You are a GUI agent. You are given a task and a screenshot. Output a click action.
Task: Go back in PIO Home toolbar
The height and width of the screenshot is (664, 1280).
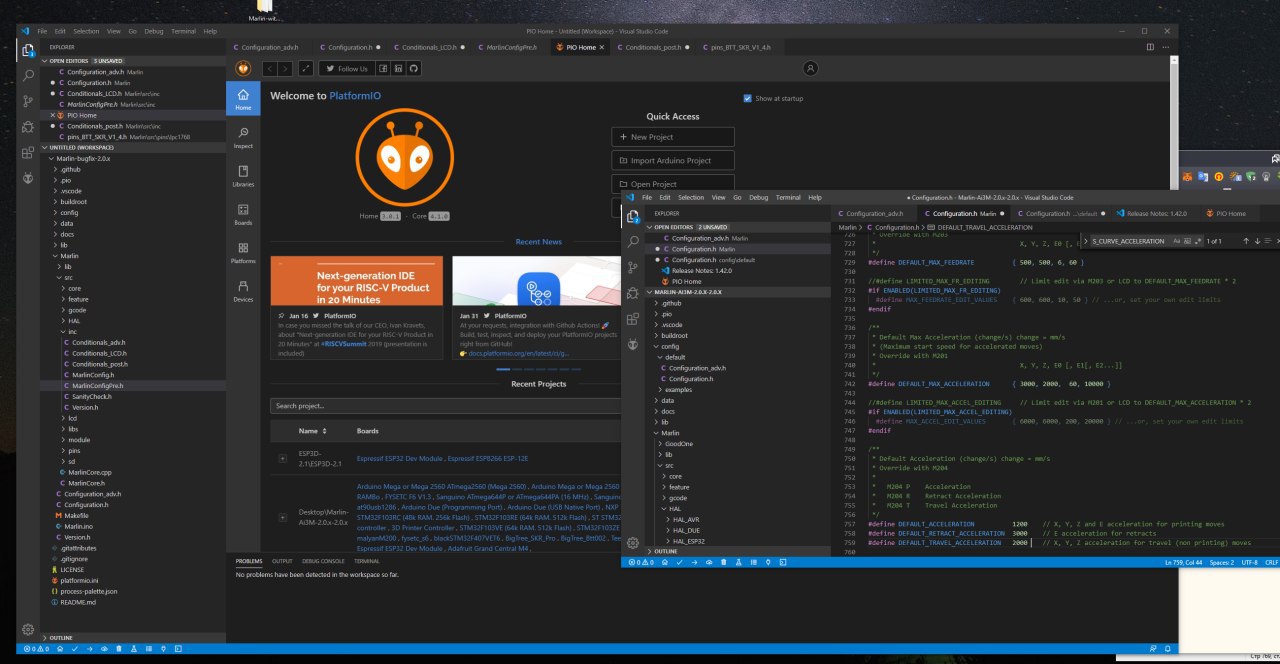point(270,68)
